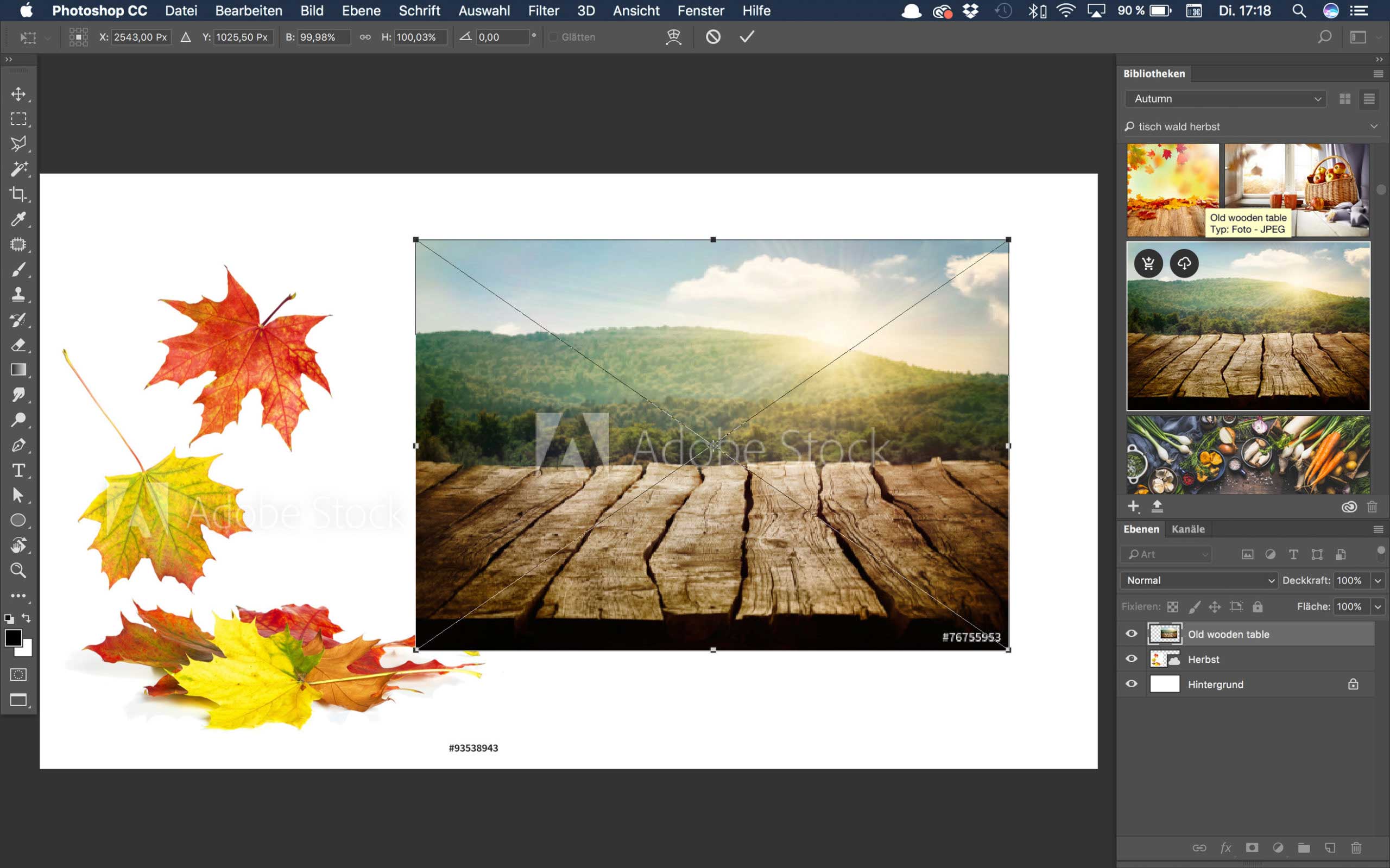This screenshot has height=868, width=1390.
Task: Select the Eyedropper tool
Action: pyautogui.click(x=18, y=219)
